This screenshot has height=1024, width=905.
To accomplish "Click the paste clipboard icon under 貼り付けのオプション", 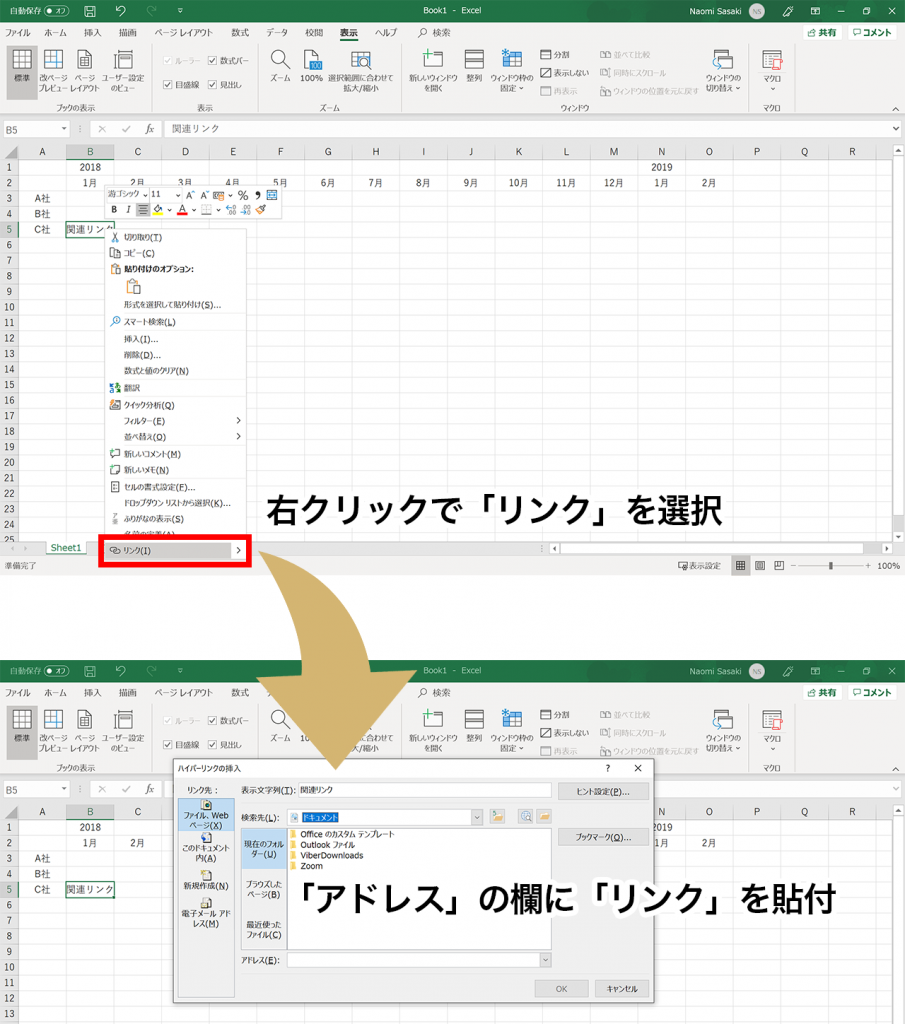I will [x=133, y=287].
